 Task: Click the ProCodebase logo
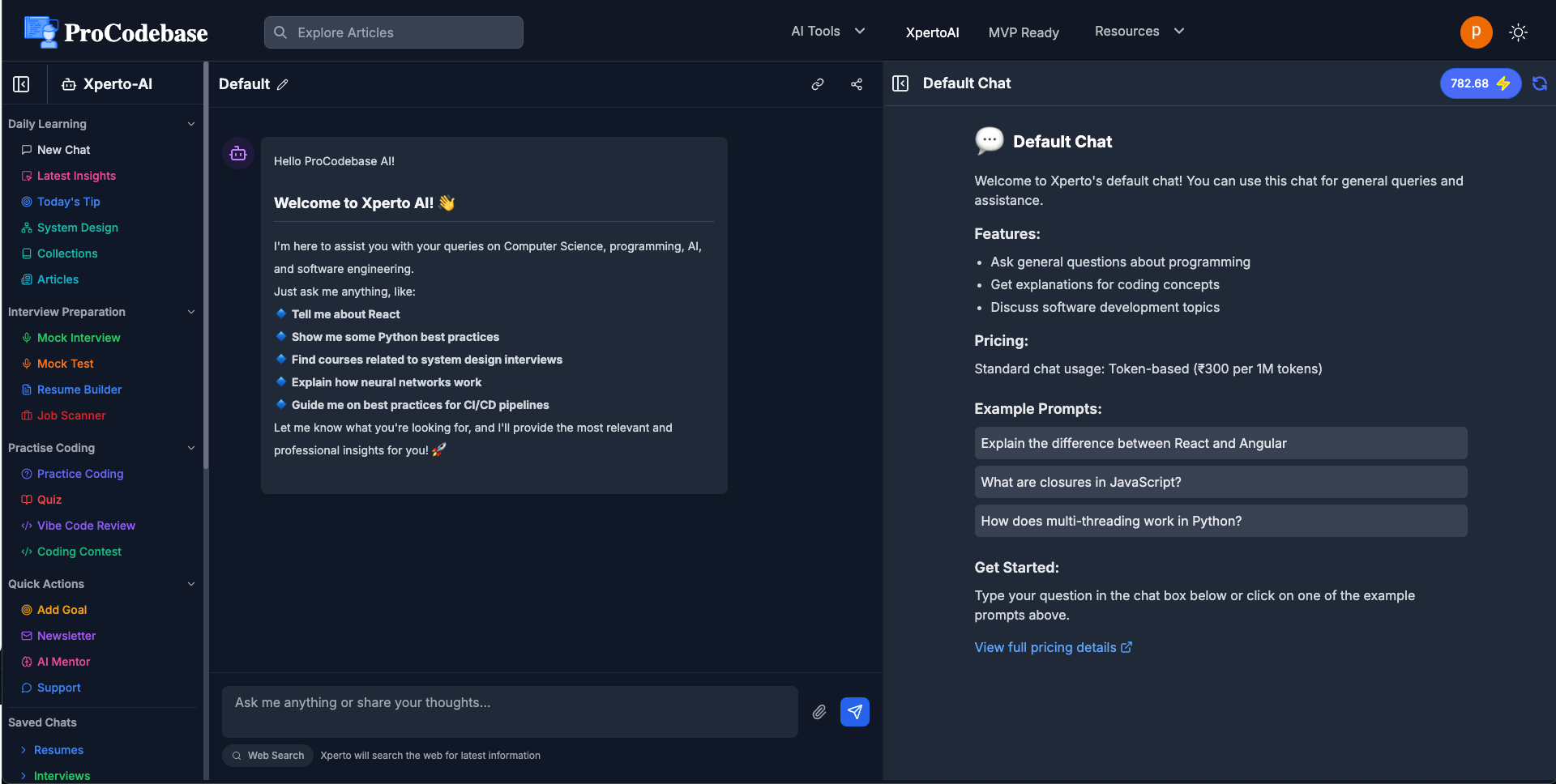(x=116, y=32)
